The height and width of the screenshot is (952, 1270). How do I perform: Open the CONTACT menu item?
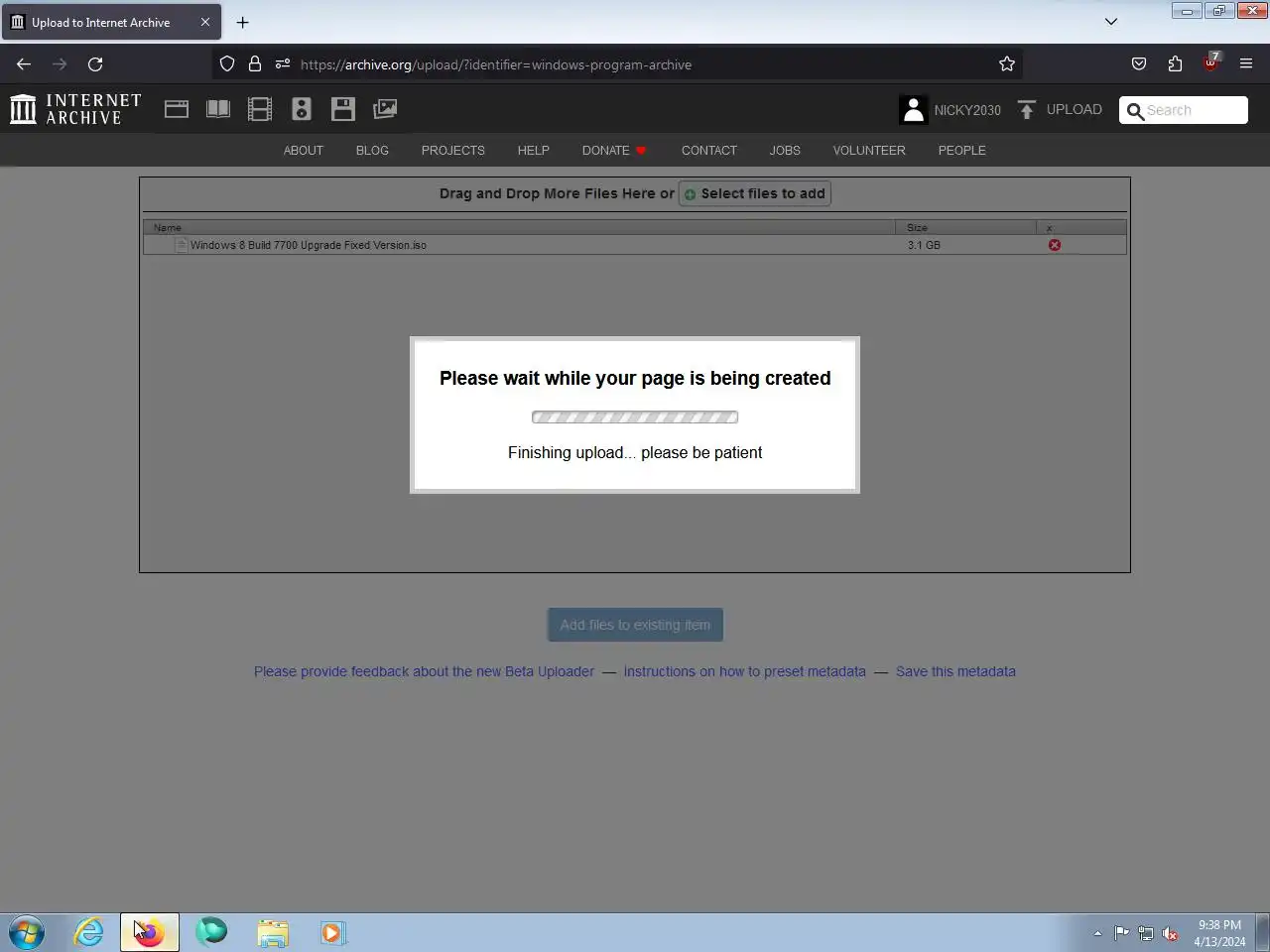[708, 151]
